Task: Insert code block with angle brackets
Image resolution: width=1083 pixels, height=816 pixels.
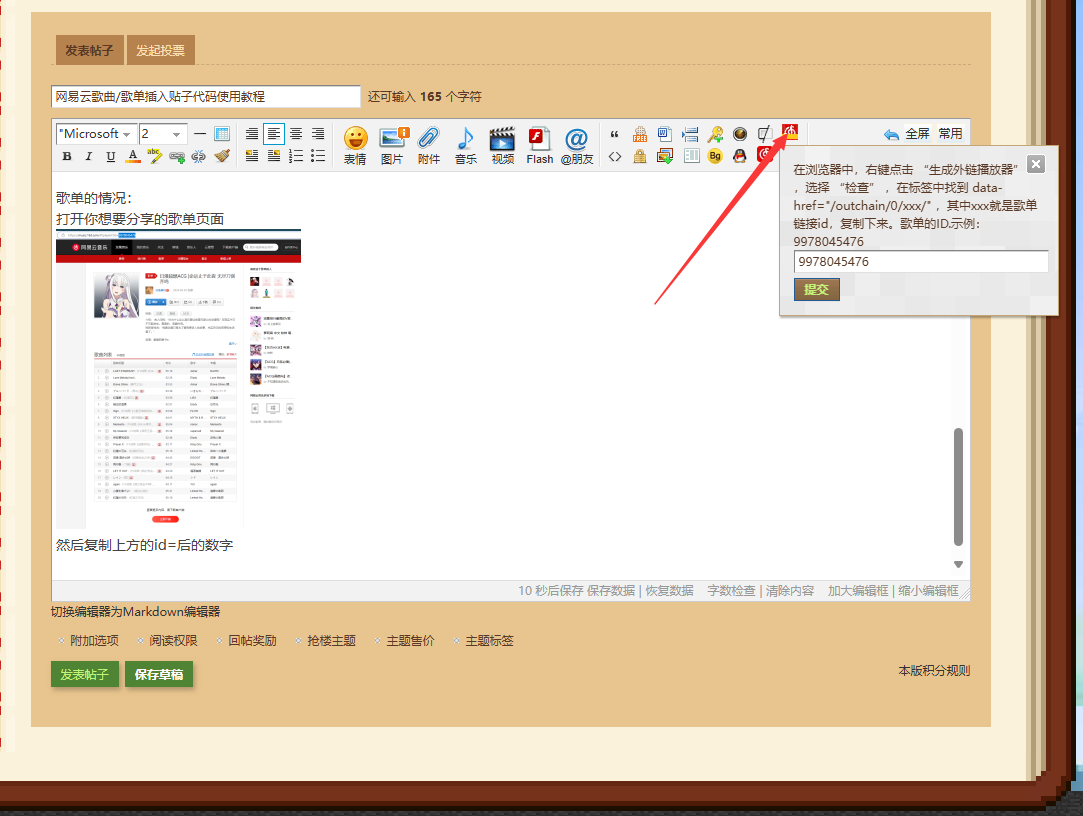Action: click(615, 157)
